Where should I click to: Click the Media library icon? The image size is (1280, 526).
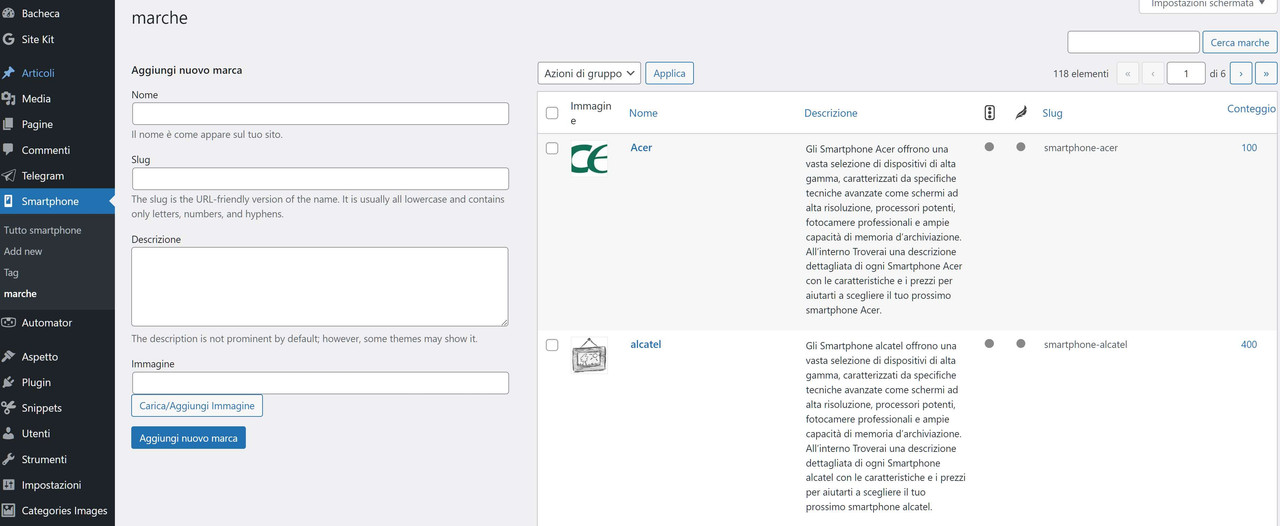pyautogui.click(x=9, y=99)
